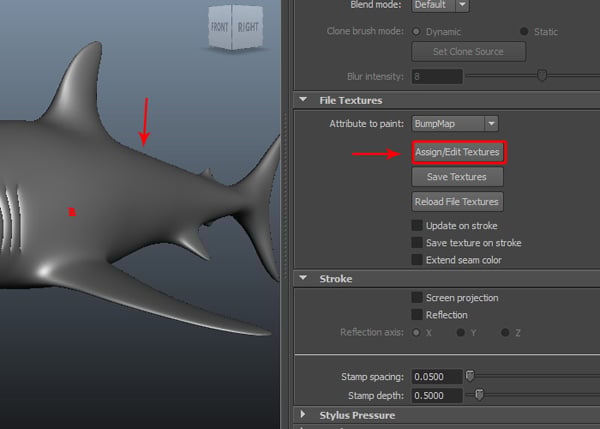Click the Assign/Edit Textures button
The height and width of the screenshot is (429, 600).
pos(459,152)
